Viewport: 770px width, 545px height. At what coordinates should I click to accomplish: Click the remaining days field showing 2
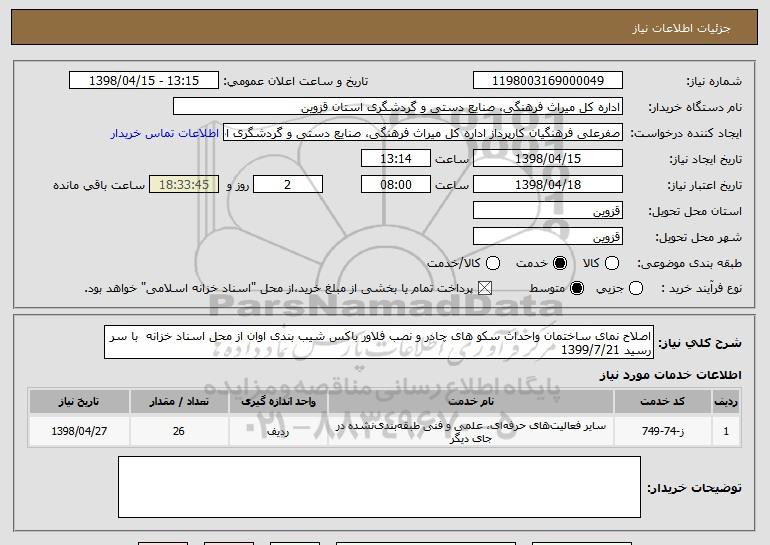click(x=288, y=185)
